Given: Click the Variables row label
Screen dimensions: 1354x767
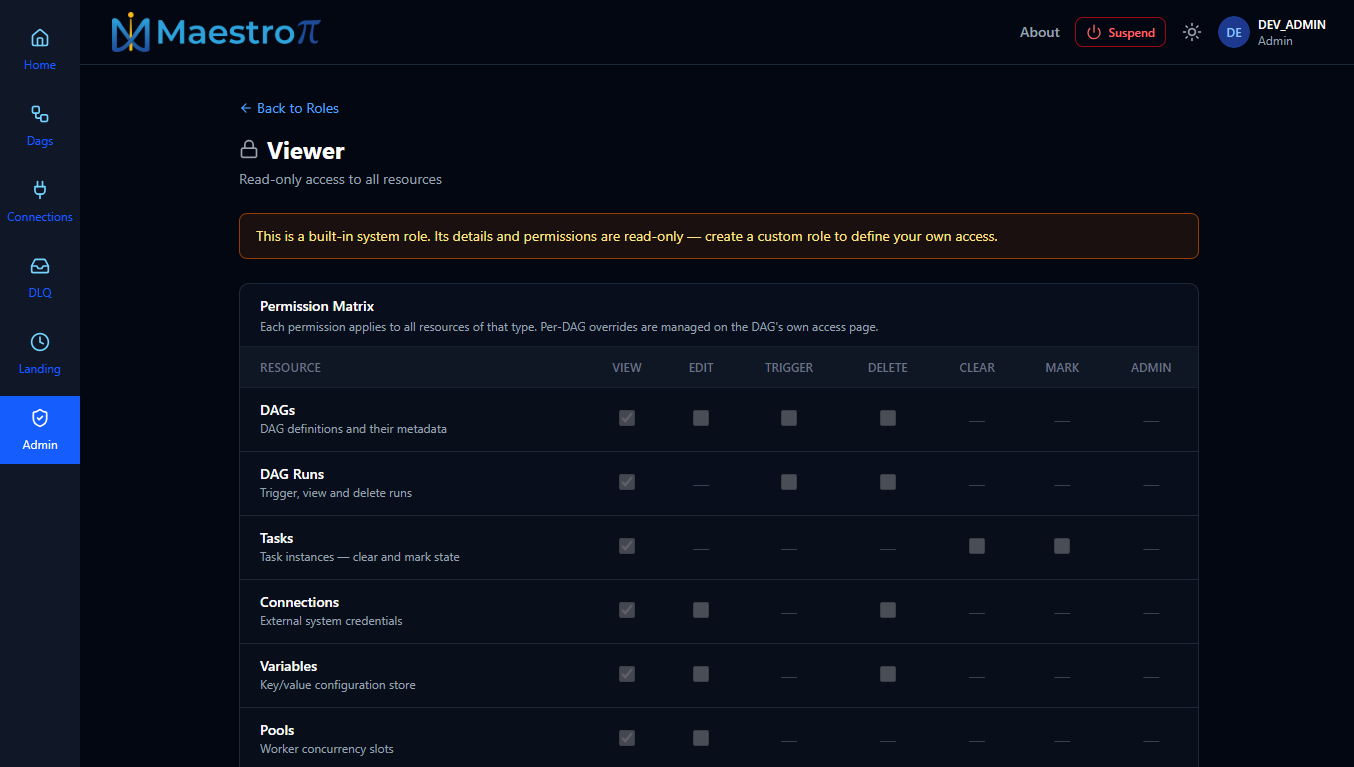Looking at the screenshot, I should [x=289, y=666].
